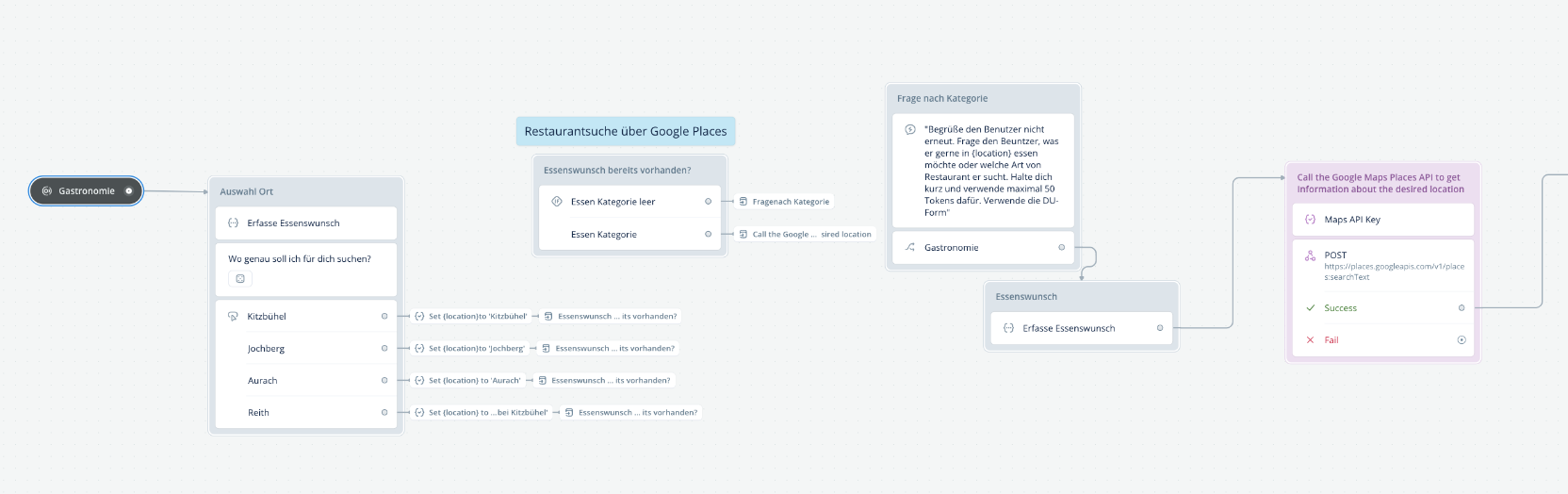Click the output port on the Fail row

[x=1462, y=340]
